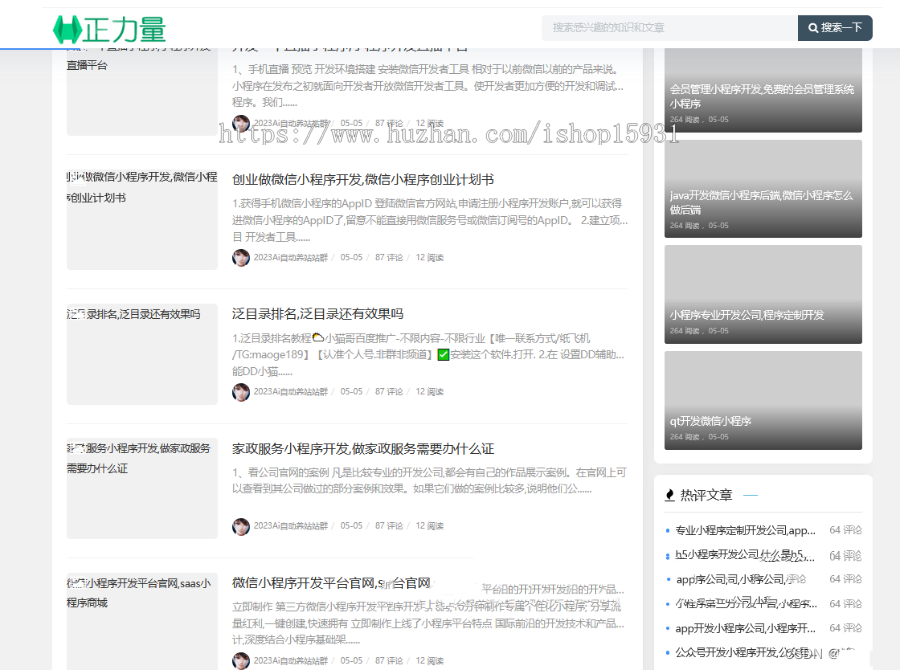This screenshot has width=900, height=670.
Task: Open sidebar card qt开发微信小程序
Action: 763,400
